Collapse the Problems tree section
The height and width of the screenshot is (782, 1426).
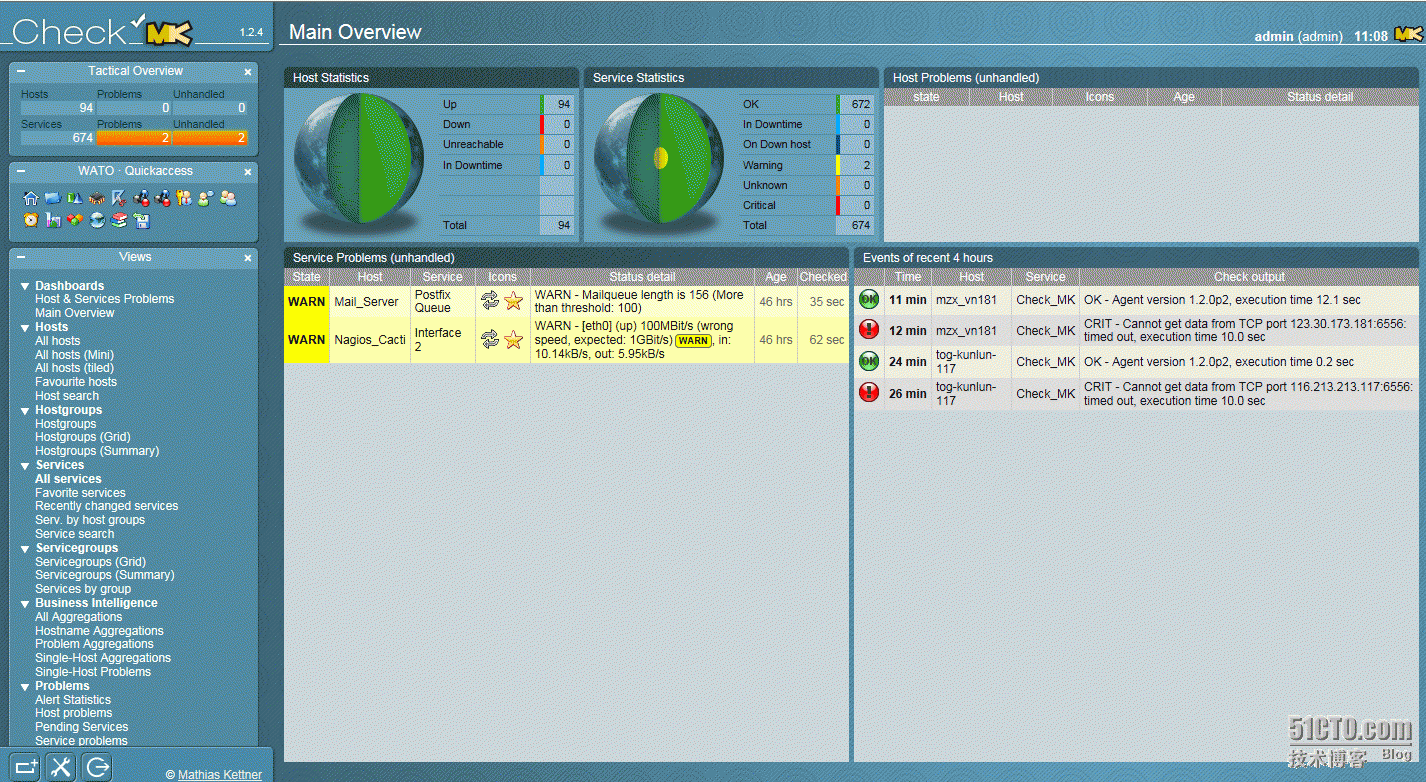pos(25,686)
